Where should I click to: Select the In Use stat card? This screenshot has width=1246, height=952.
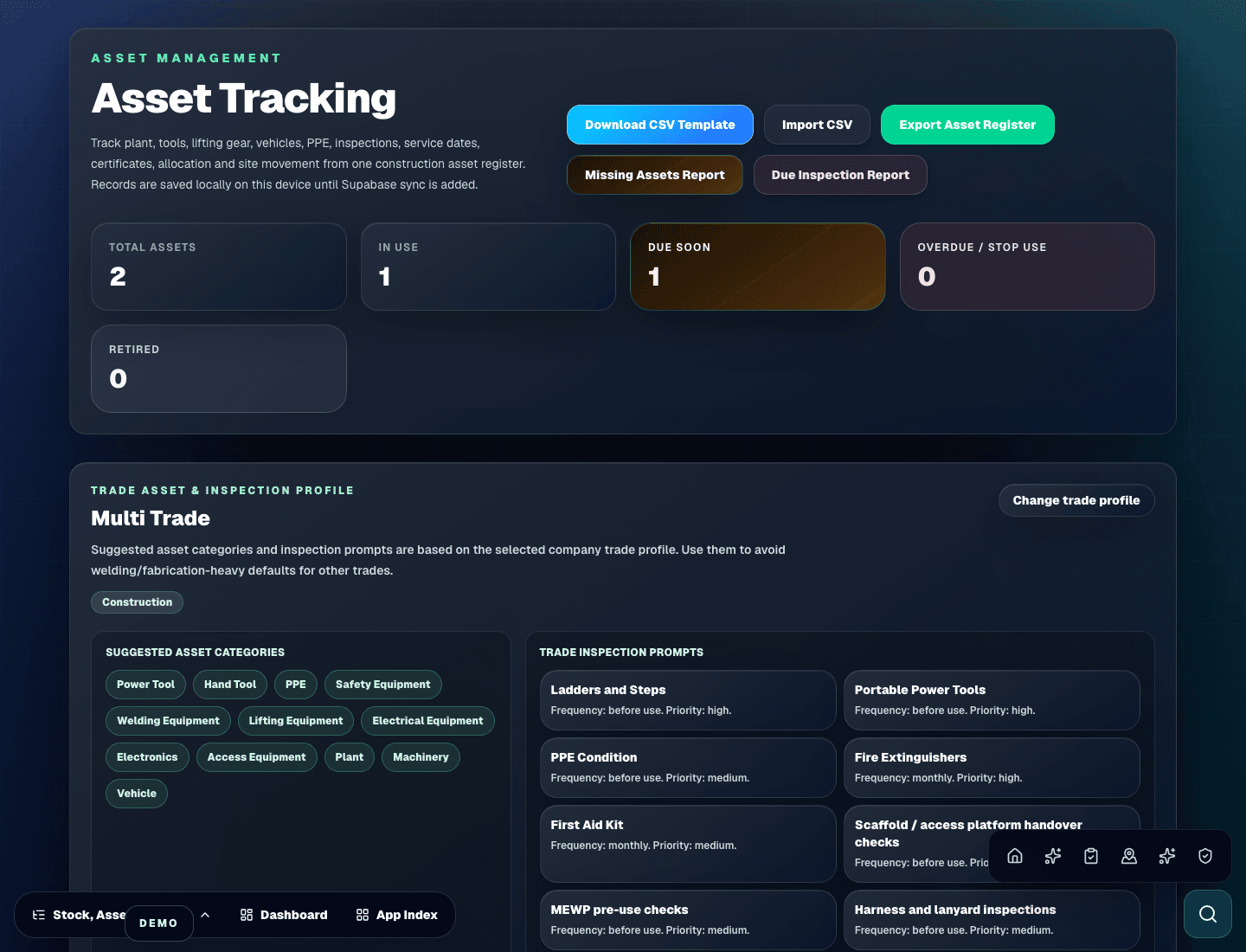tap(488, 267)
